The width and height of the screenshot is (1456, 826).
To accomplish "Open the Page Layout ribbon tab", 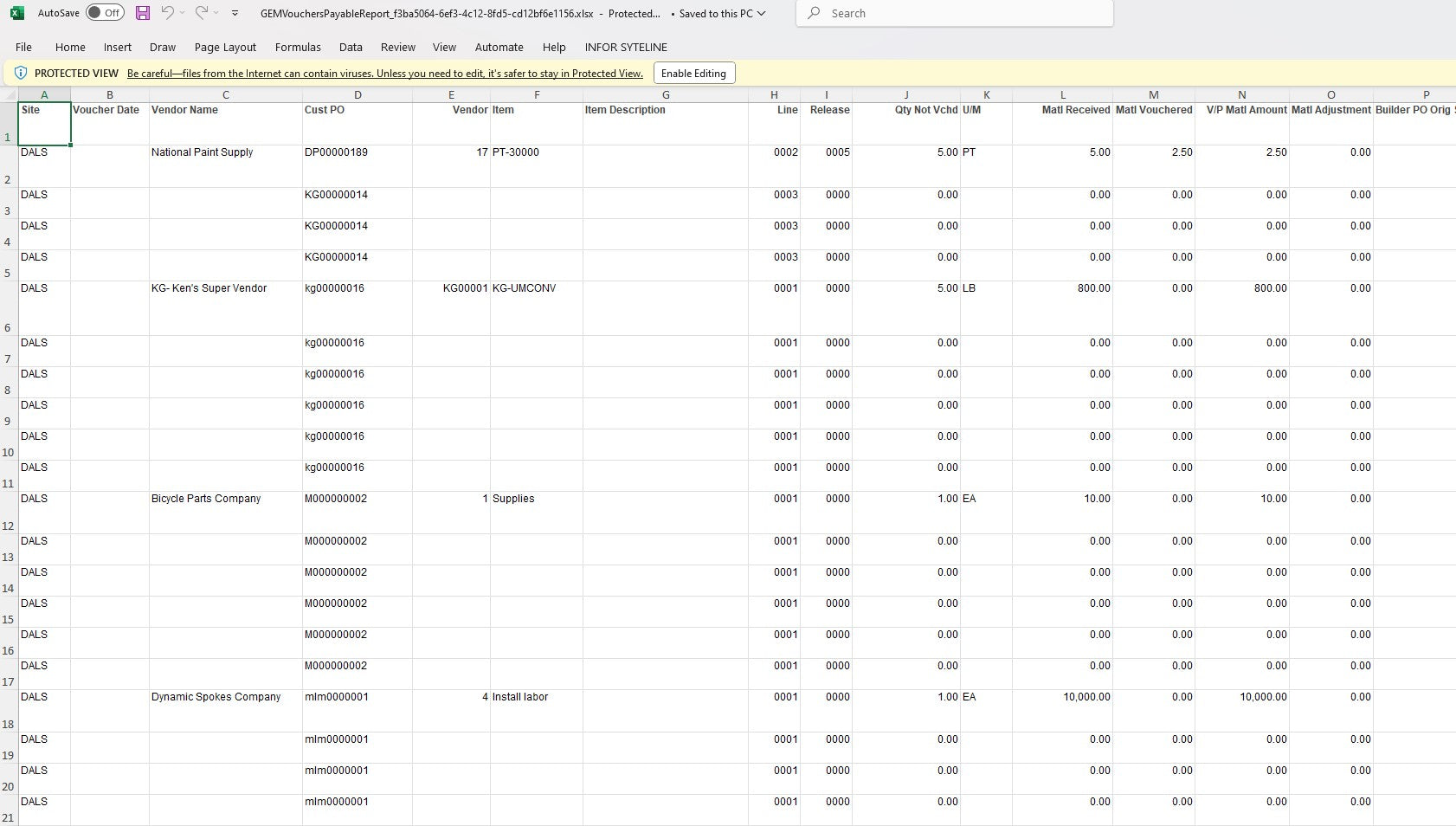I will (225, 47).
